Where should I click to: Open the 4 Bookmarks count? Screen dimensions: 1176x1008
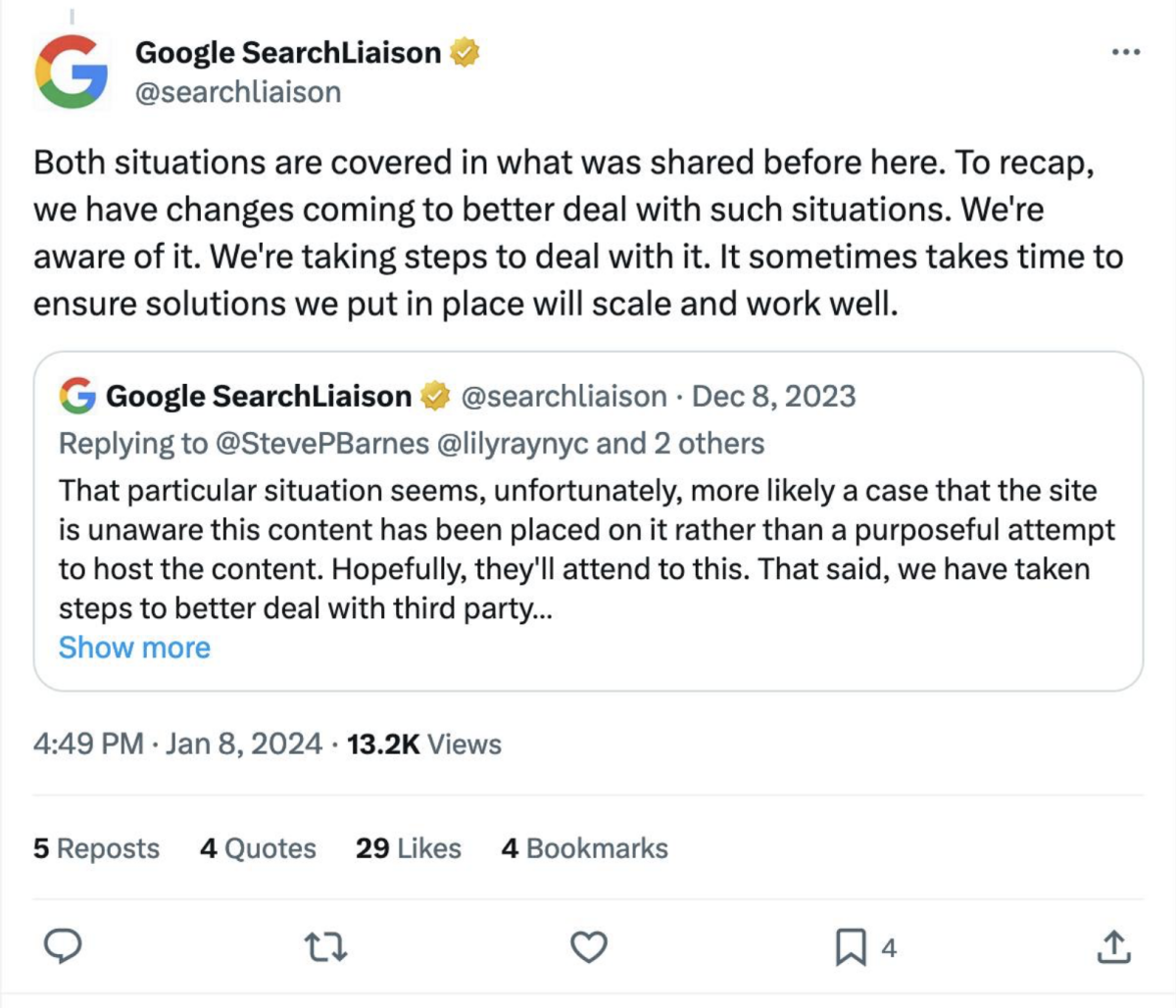click(584, 848)
